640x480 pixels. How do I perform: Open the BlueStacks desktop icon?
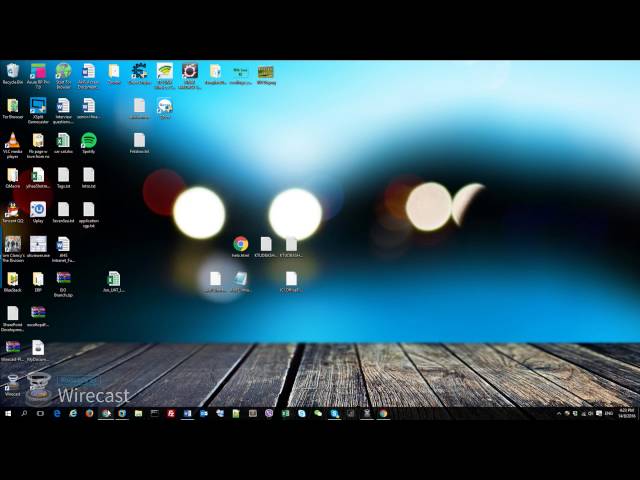pos(12,279)
